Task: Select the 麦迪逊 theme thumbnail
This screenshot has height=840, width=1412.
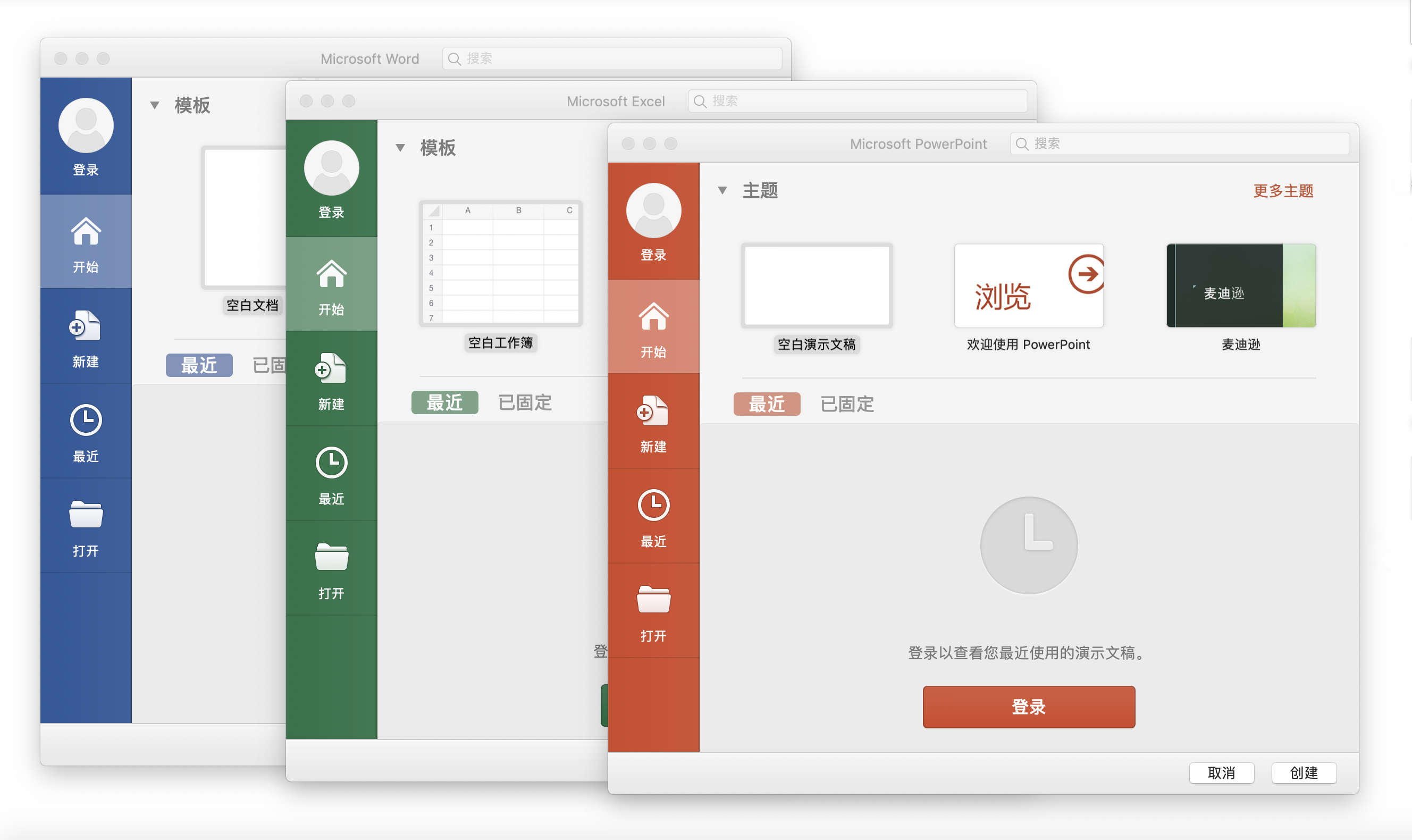Action: (x=1241, y=286)
